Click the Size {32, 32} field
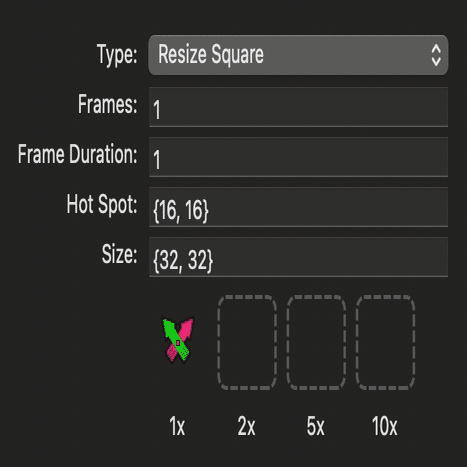Screen dimensions: 467x467 [298, 257]
